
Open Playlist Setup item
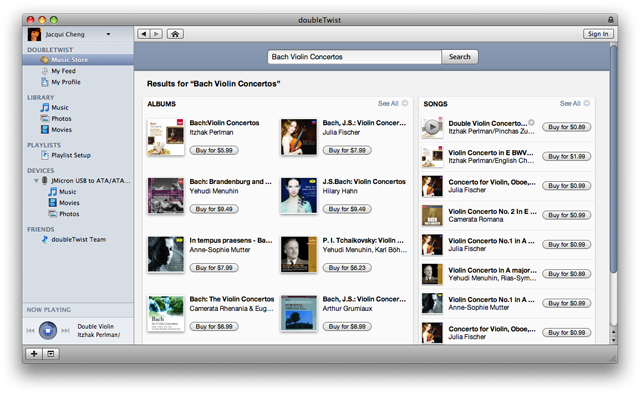71,155
